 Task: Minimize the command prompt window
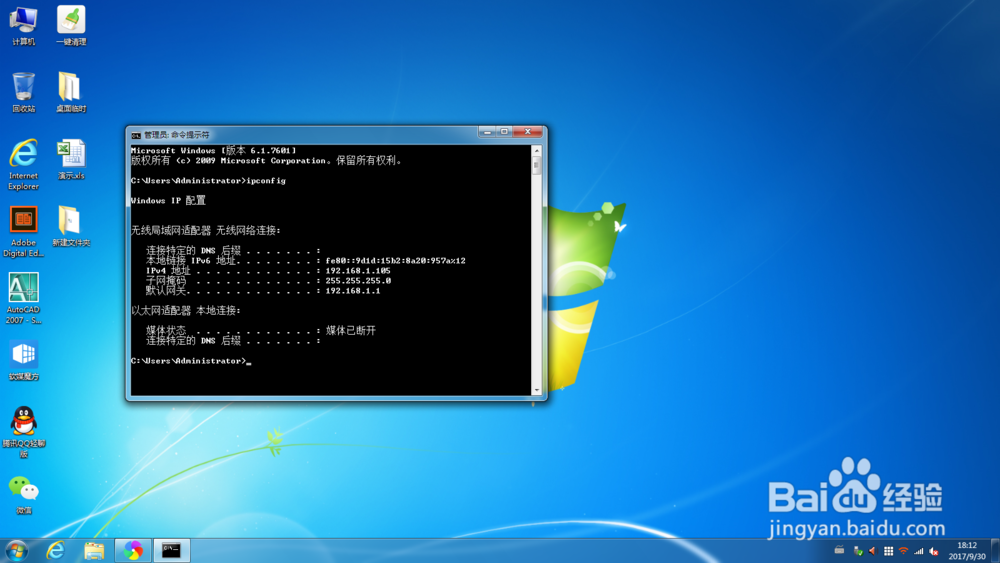(487, 131)
